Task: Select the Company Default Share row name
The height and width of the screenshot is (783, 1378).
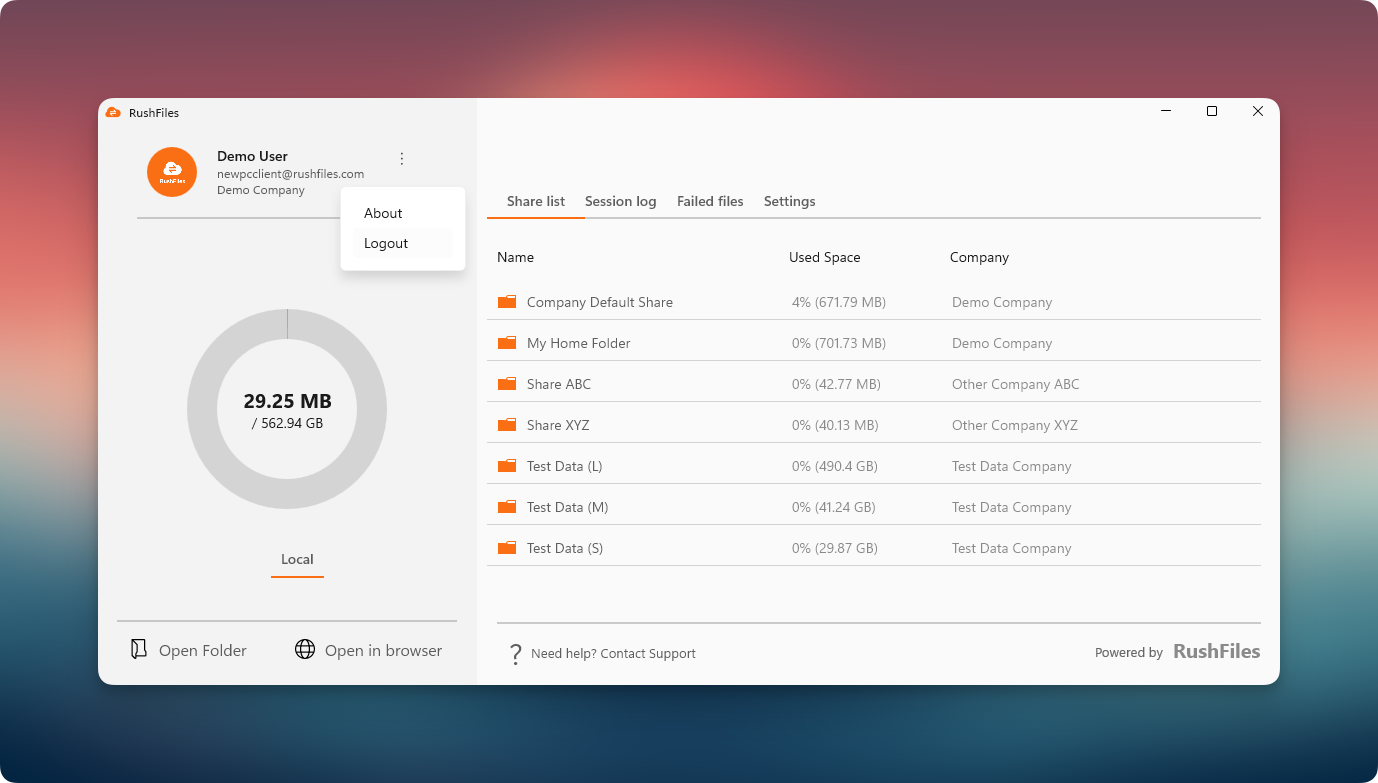Action: pyautogui.click(x=600, y=302)
